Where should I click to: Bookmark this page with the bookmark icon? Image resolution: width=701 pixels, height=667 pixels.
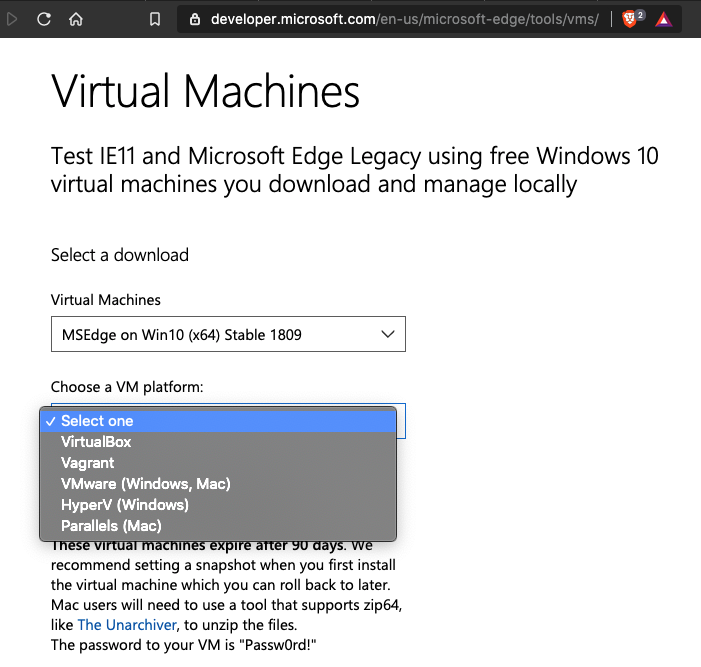pyautogui.click(x=155, y=19)
